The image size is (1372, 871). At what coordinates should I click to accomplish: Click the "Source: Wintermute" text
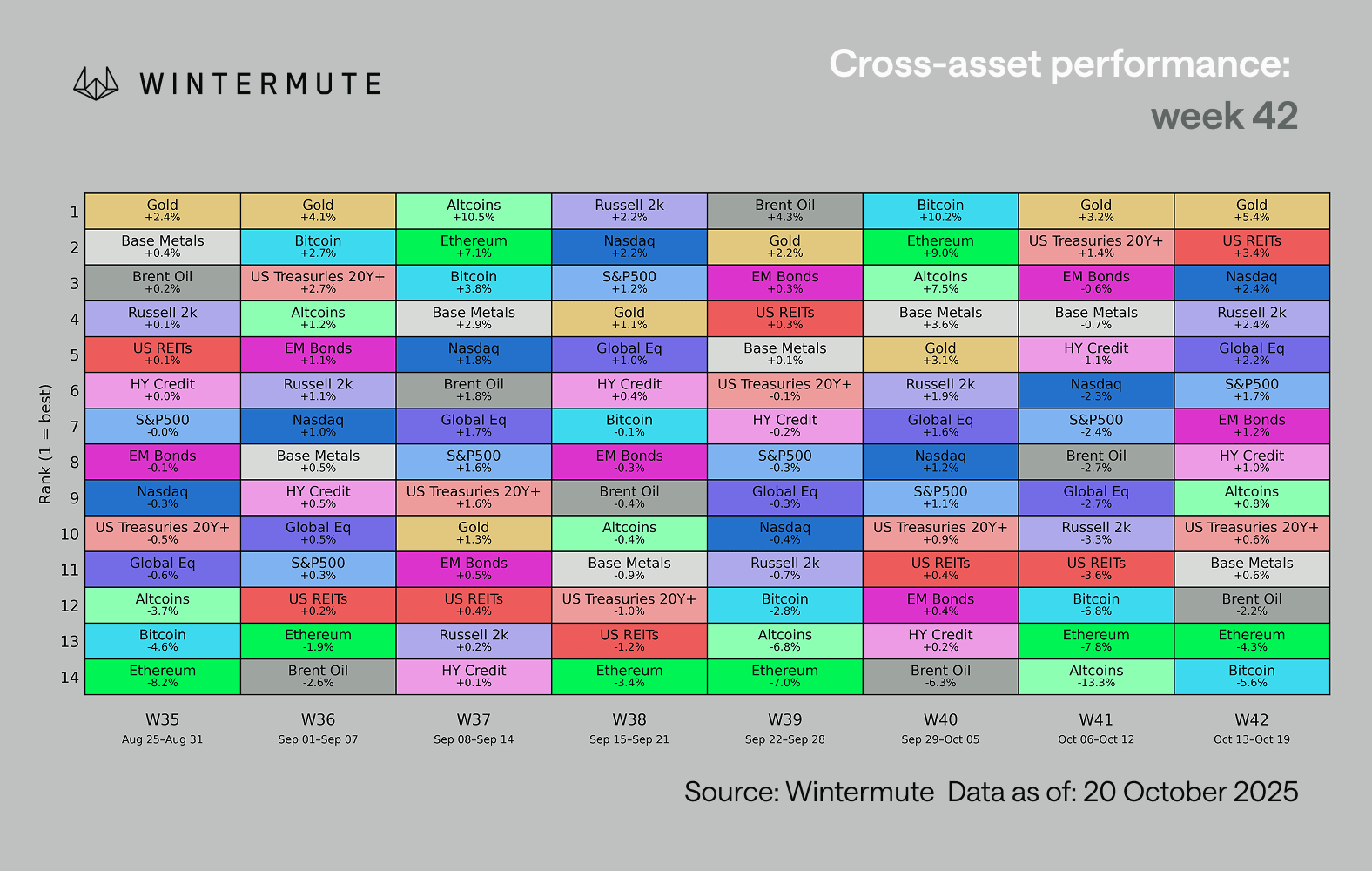coord(809,792)
